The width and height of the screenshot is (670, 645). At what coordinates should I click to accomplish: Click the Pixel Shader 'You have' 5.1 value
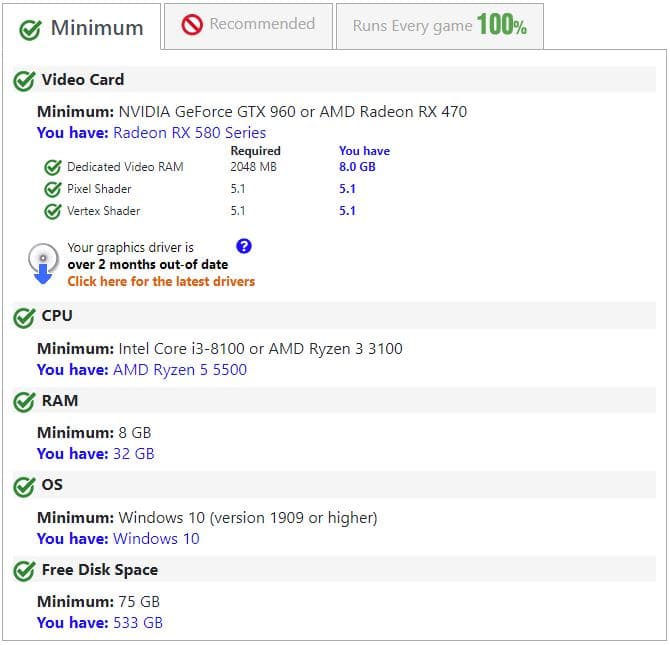point(347,189)
